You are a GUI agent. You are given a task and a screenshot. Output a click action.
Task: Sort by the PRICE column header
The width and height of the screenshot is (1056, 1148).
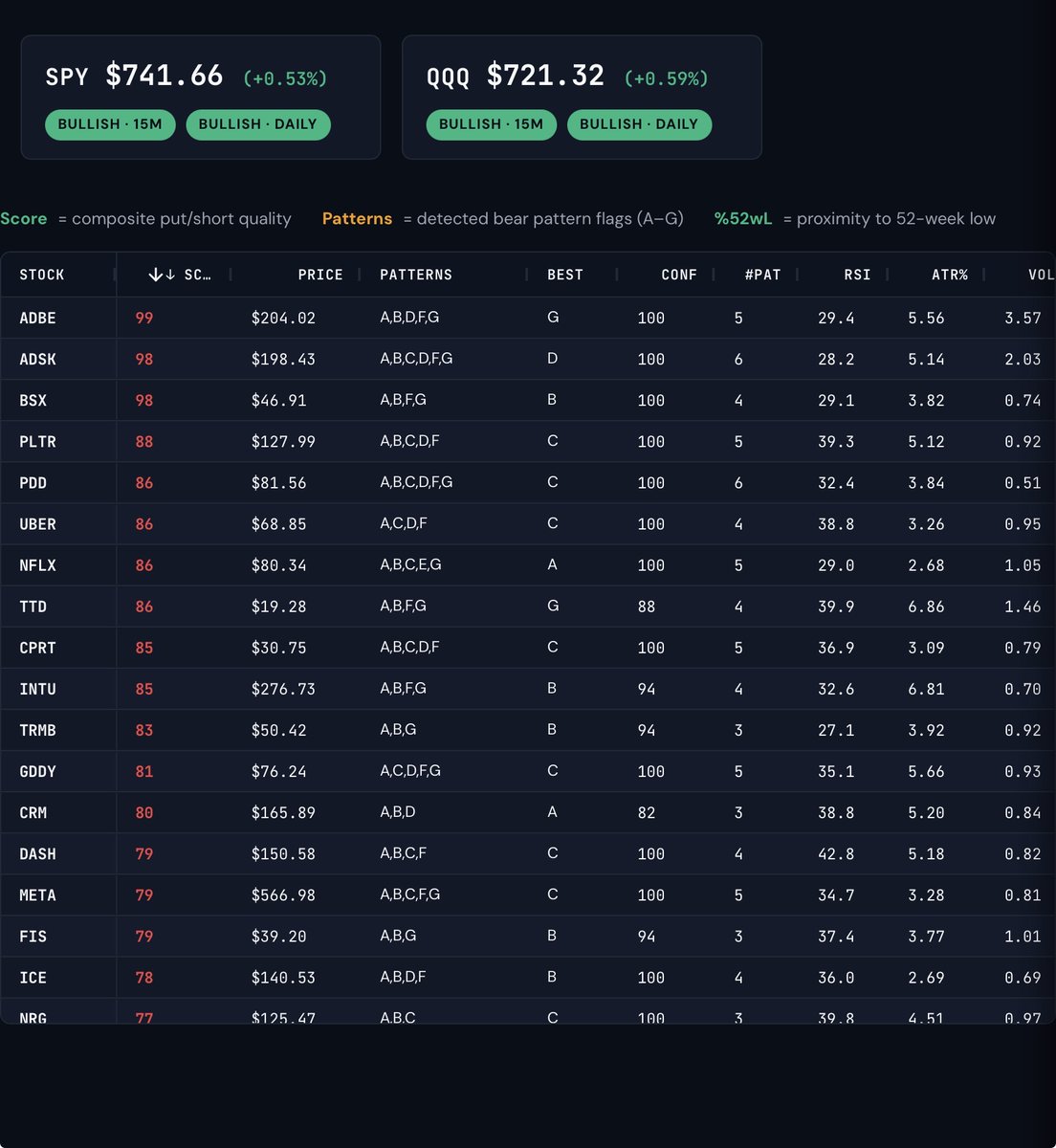click(320, 275)
